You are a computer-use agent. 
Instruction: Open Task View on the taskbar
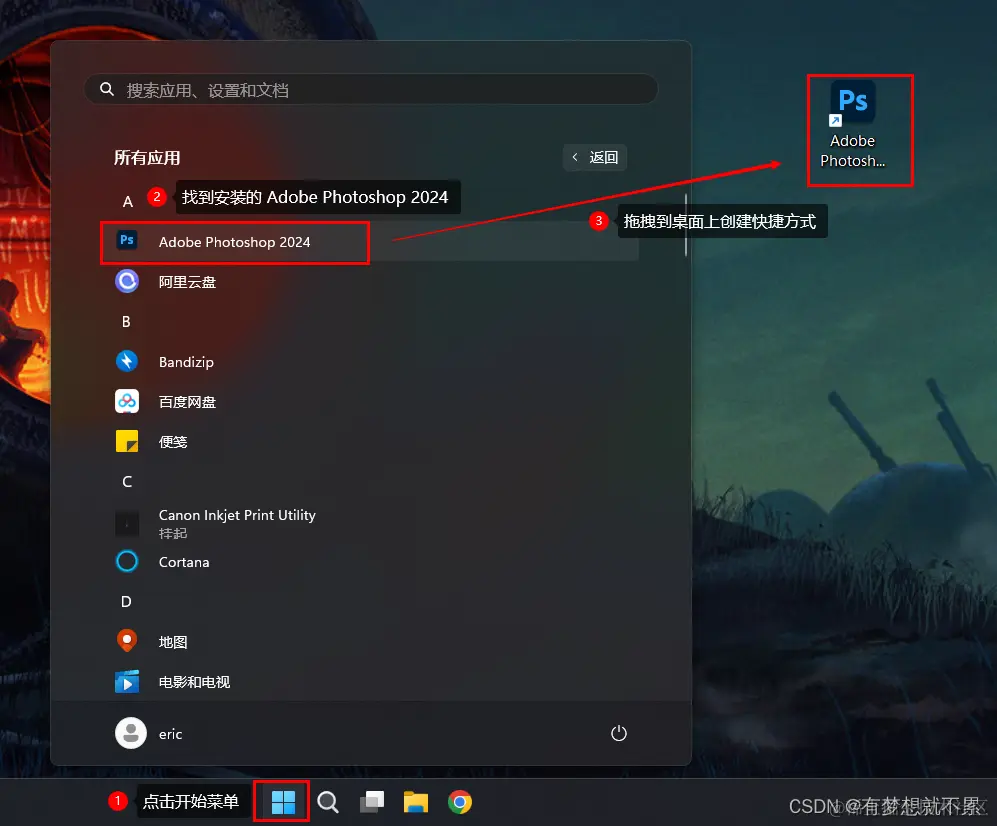[x=372, y=802]
